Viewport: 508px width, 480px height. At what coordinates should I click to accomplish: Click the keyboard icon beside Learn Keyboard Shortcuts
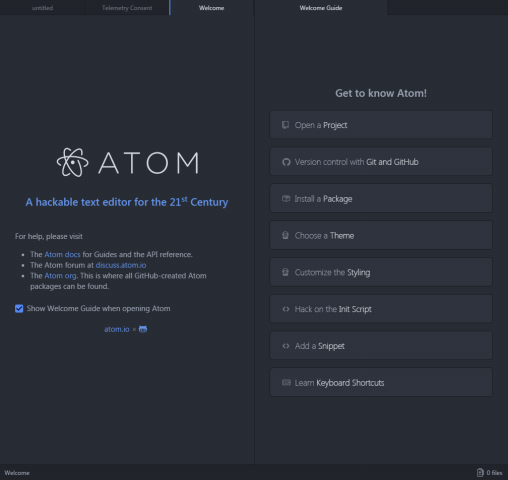tap(286, 382)
